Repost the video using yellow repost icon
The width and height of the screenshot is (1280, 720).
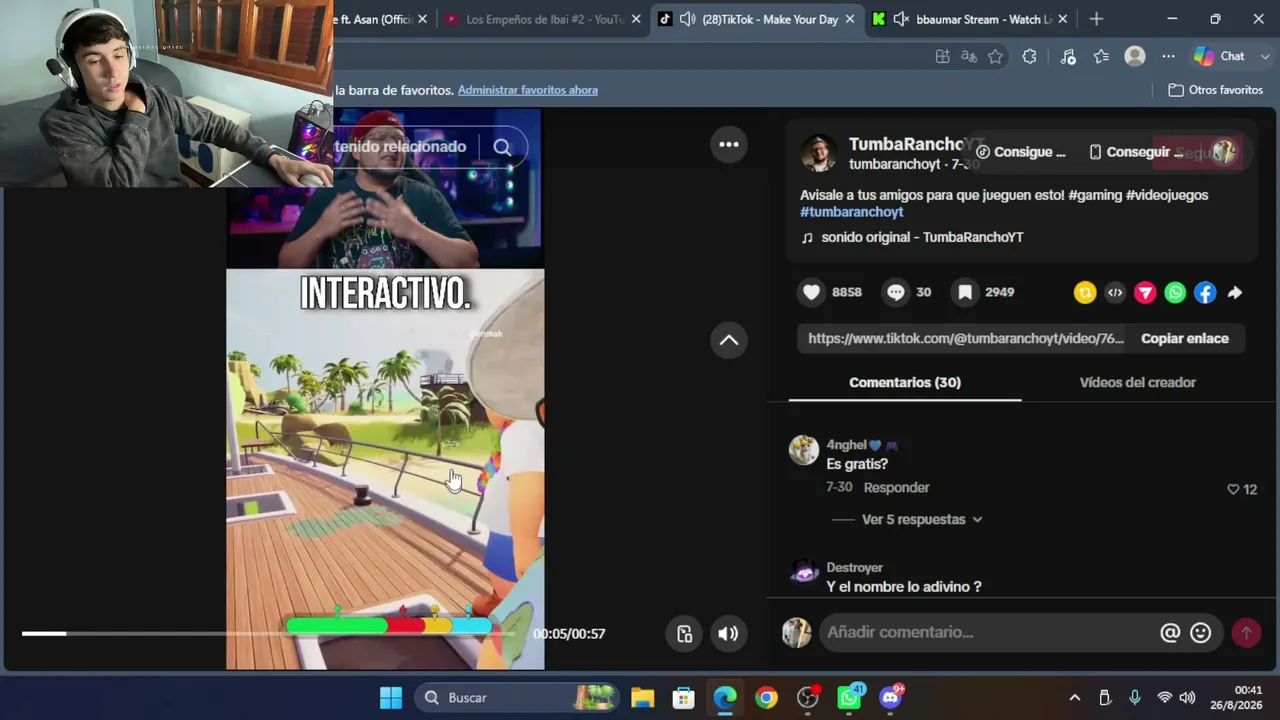[1085, 292]
